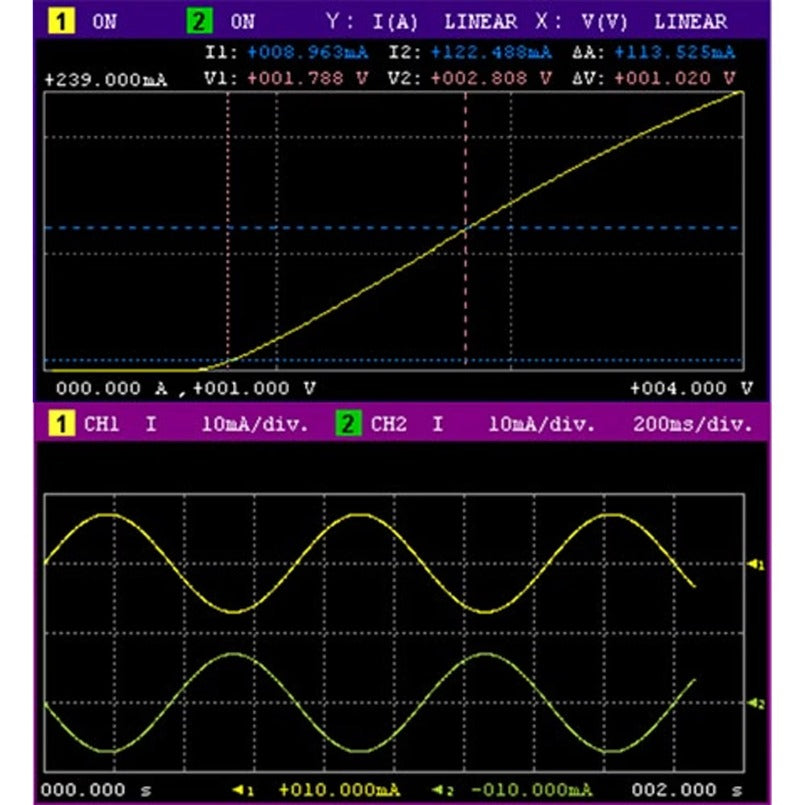Click Y axis LINEAR scale setting
This screenshot has height=805, width=805.
pos(481,22)
